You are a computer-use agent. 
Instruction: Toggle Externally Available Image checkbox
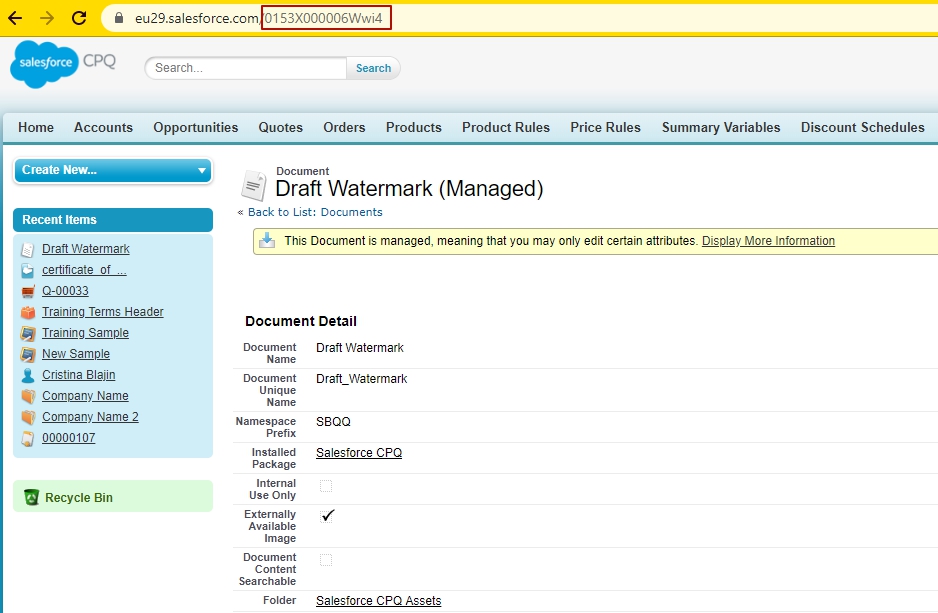point(327,516)
